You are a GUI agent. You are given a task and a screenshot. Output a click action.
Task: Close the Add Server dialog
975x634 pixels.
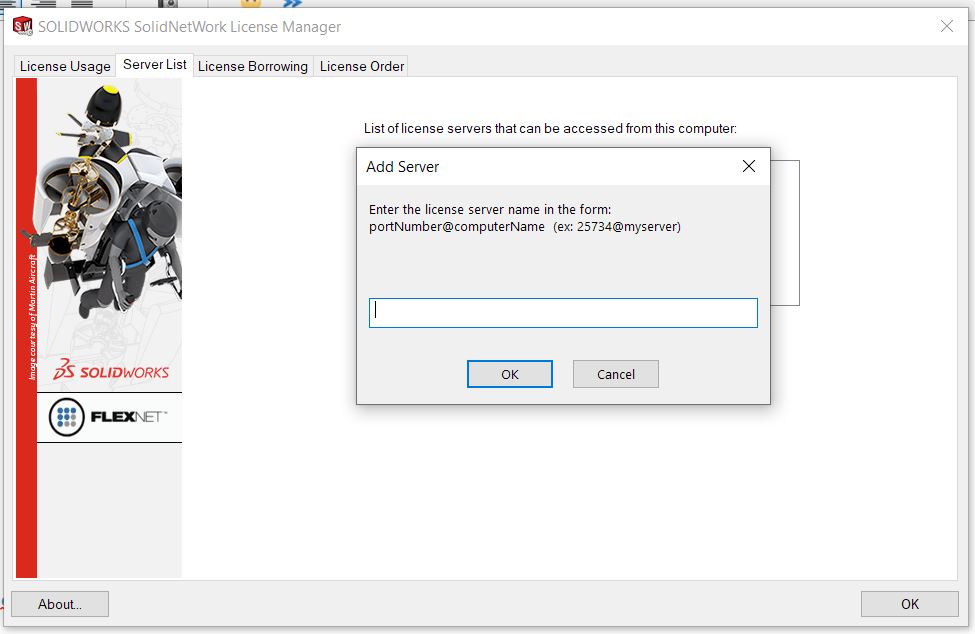pos(749,166)
